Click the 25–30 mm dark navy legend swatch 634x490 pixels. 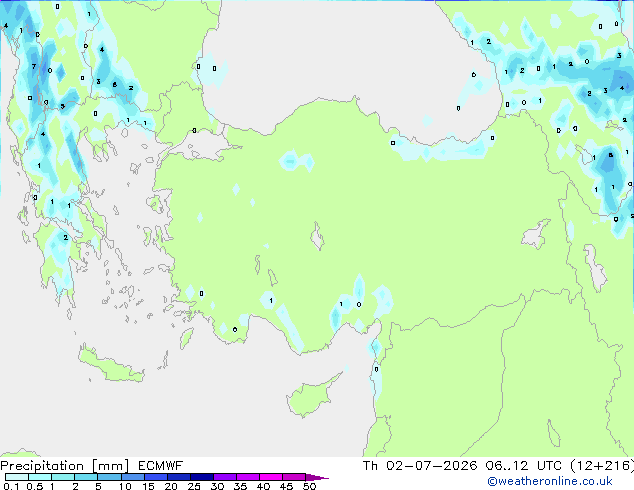pyautogui.click(x=202, y=477)
